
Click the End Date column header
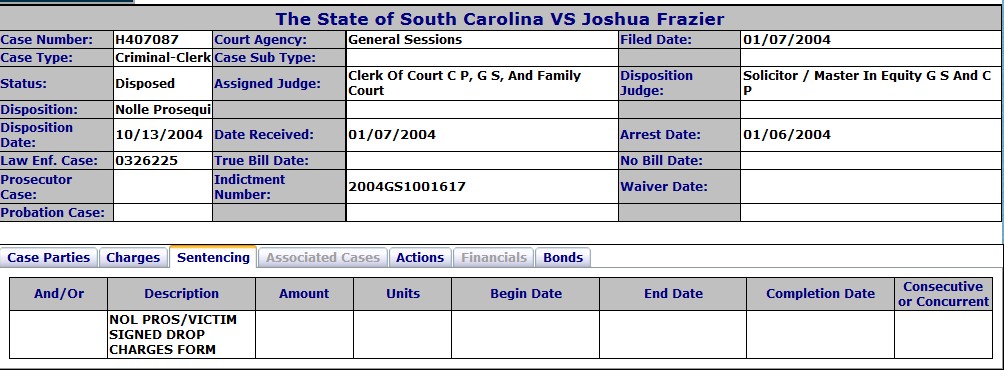pos(673,294)
